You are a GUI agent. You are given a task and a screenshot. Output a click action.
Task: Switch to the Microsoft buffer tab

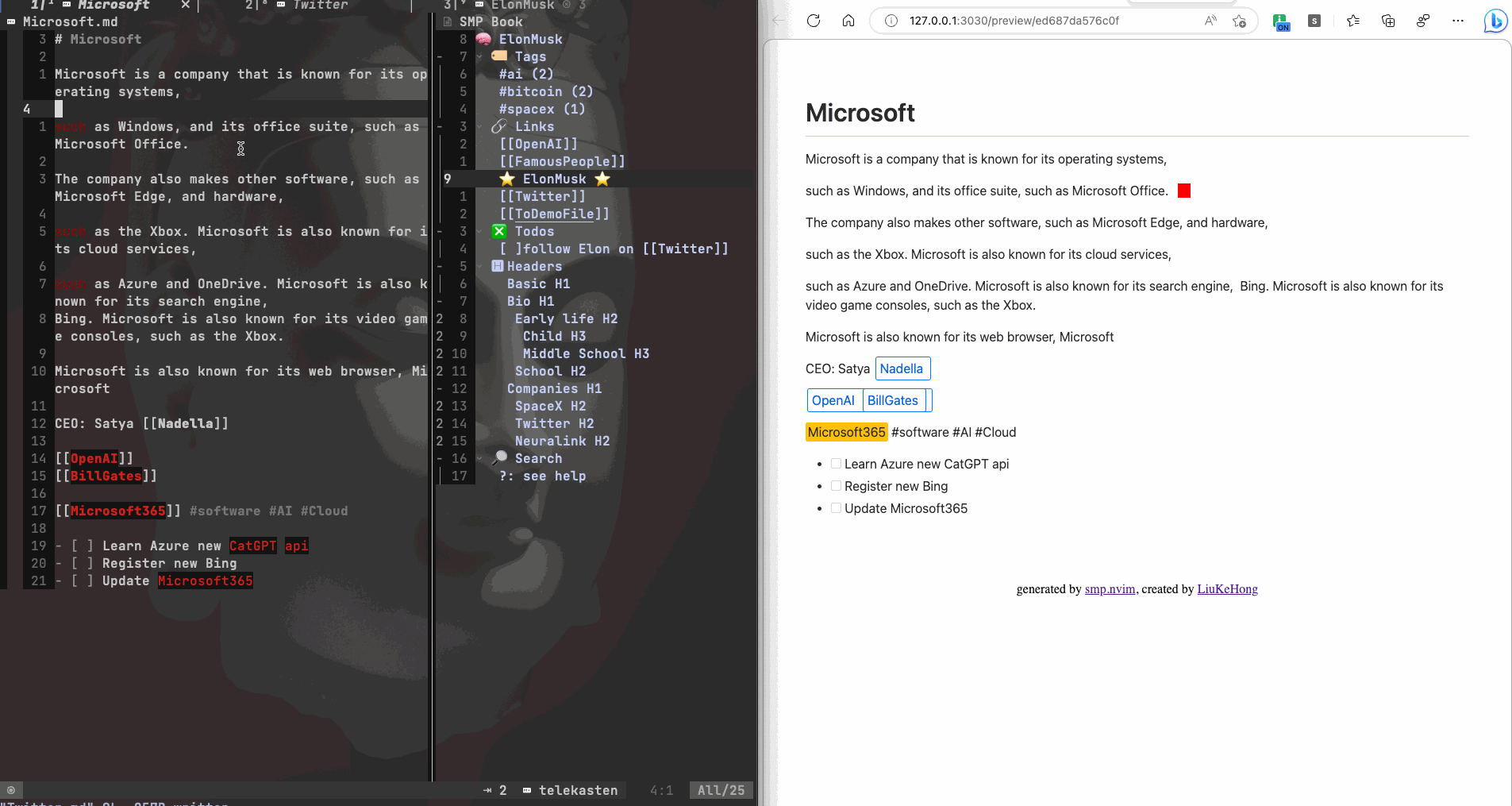[x=113, y=5]
